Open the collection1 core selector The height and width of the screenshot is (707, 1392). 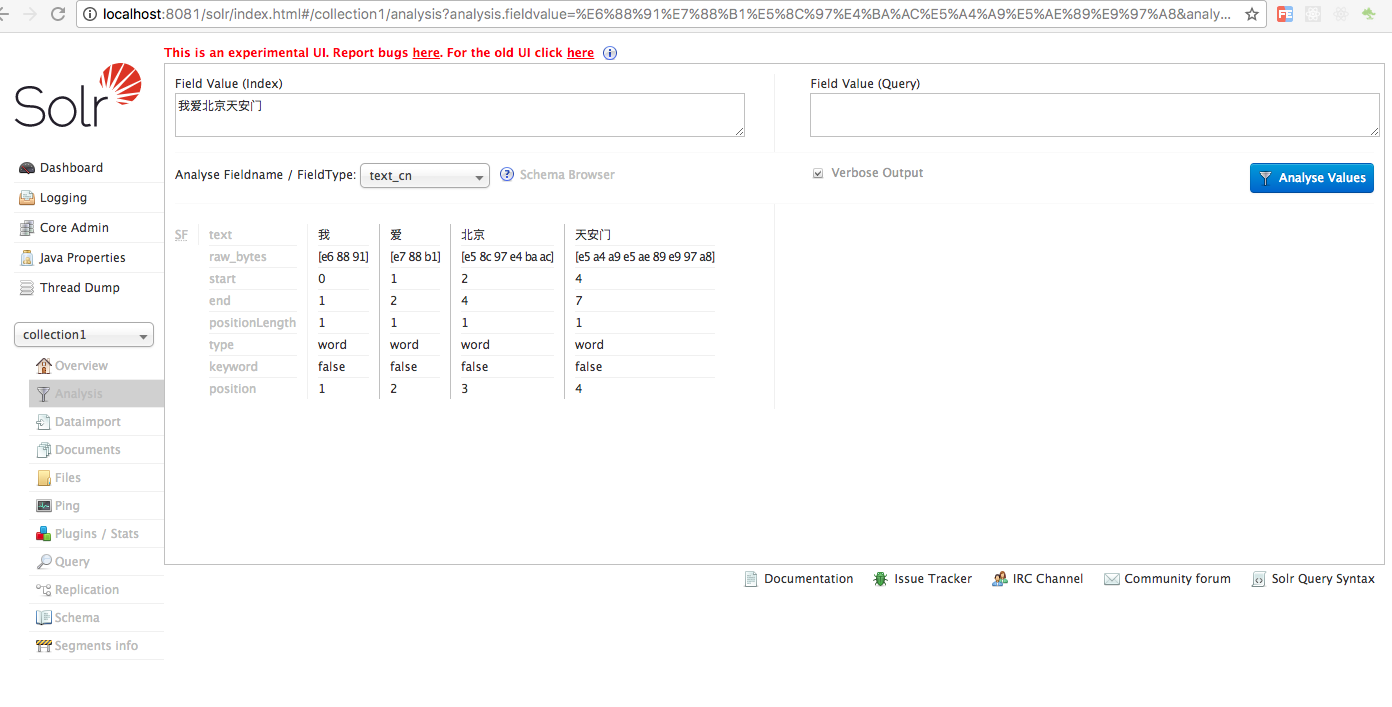tap(84, 335)
